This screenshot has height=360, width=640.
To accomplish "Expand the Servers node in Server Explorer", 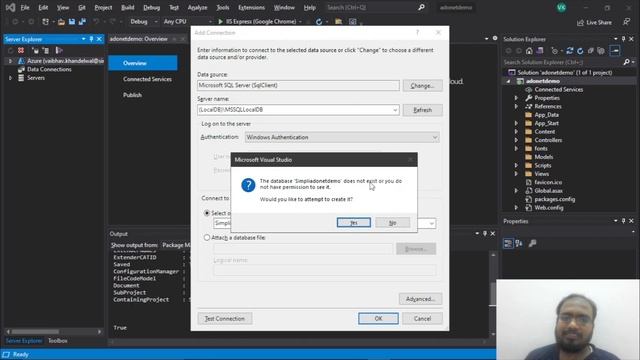I will coord(10,78).
